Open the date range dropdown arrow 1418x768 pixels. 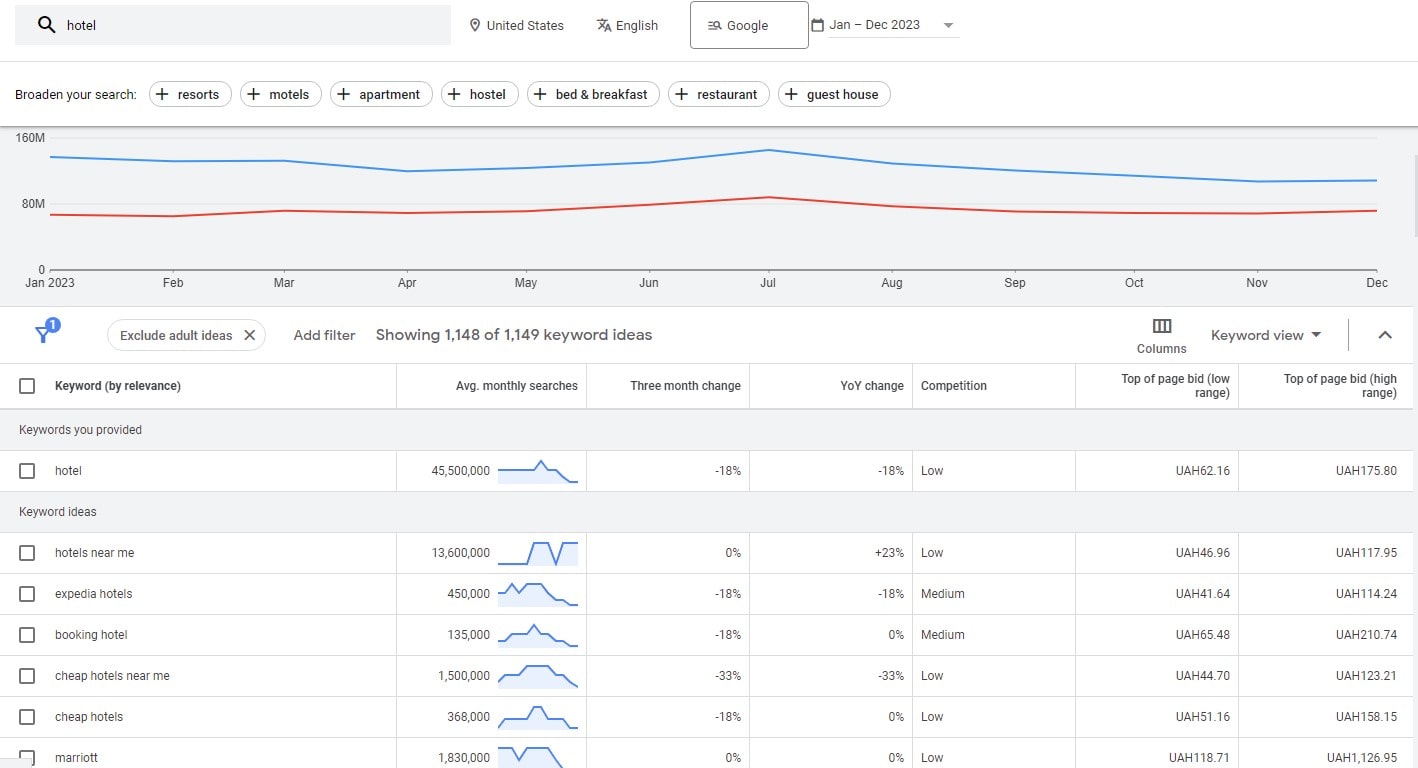(x=948, y=25)
